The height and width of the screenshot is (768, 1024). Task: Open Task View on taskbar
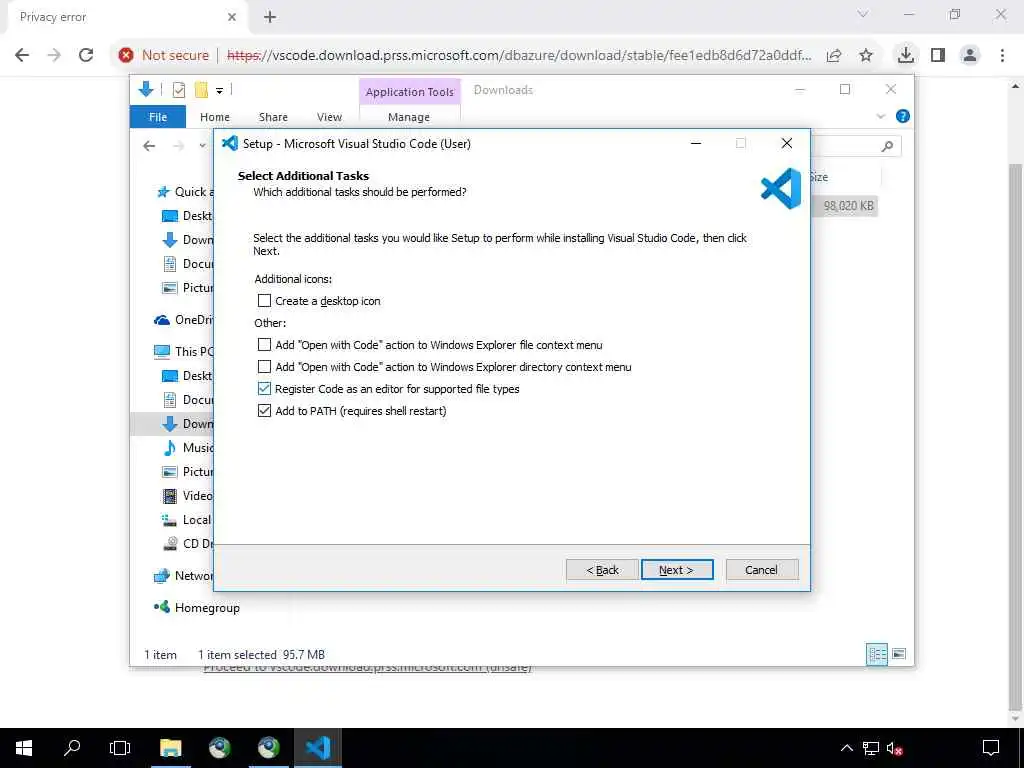pos(120,748)
